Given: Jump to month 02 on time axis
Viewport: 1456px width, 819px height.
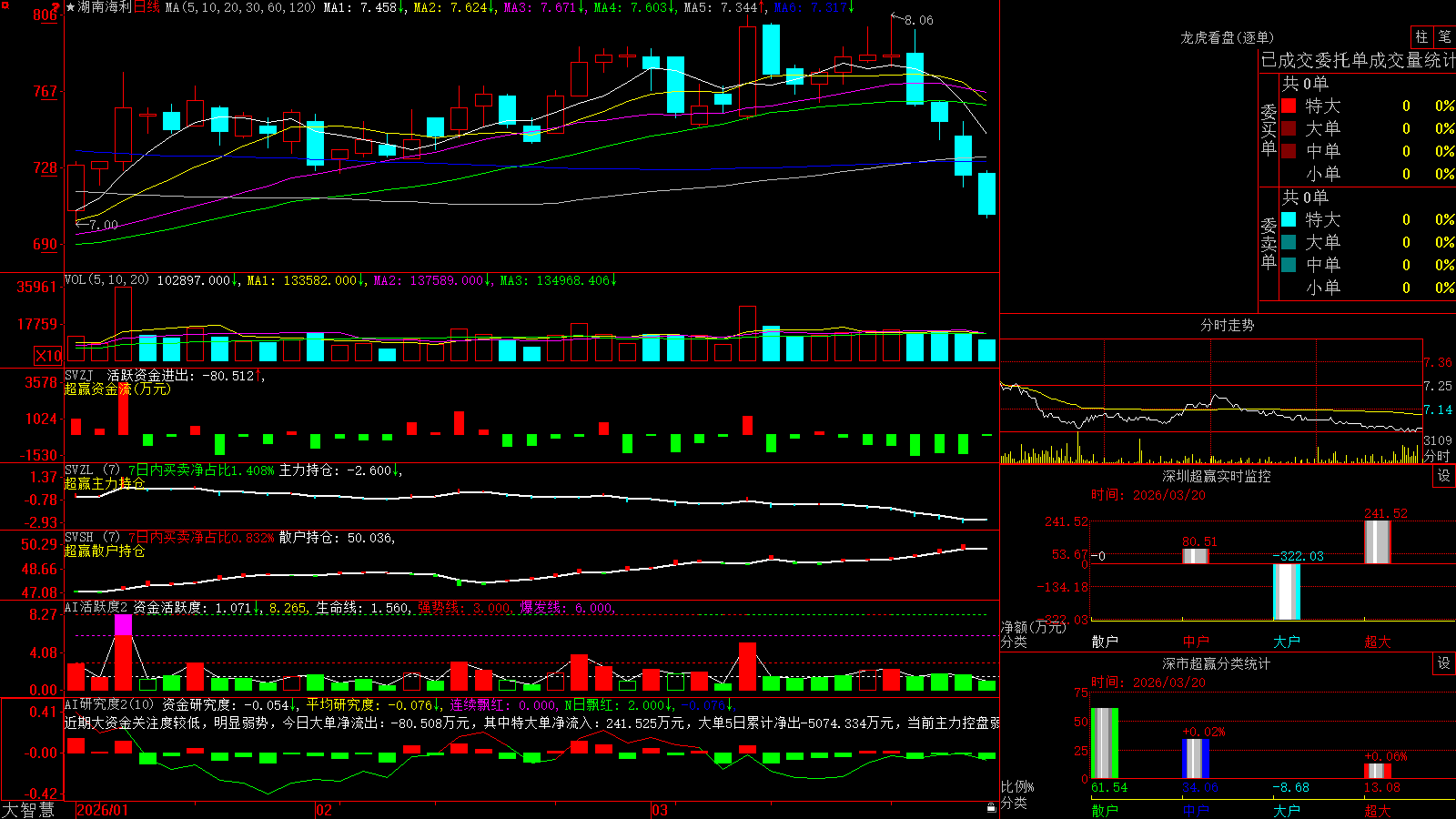Looking at the screenshot, I should (323, 810).
